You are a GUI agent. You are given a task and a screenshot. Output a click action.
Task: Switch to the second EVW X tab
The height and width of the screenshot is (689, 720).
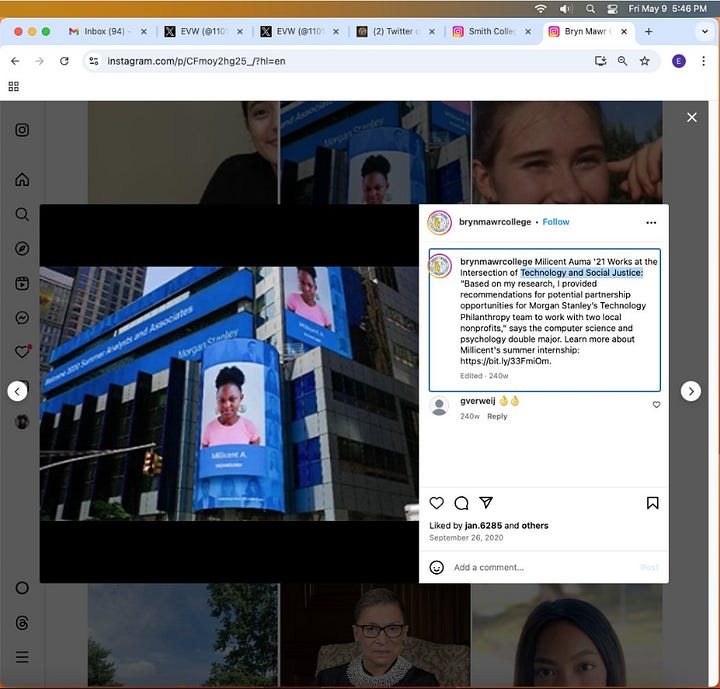(298, 31)
